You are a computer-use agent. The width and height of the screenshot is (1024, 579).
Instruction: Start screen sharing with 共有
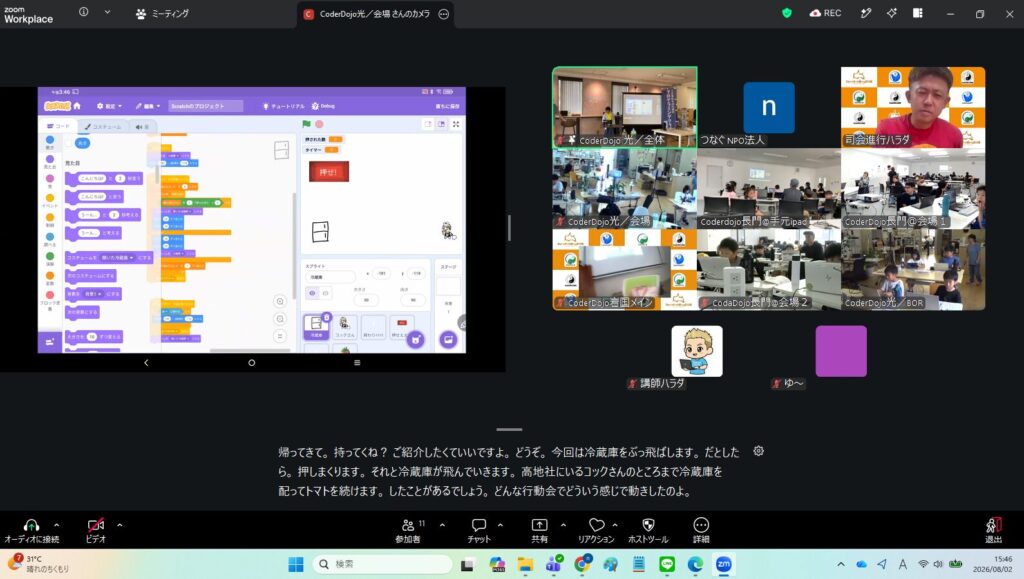coord(539,531)
